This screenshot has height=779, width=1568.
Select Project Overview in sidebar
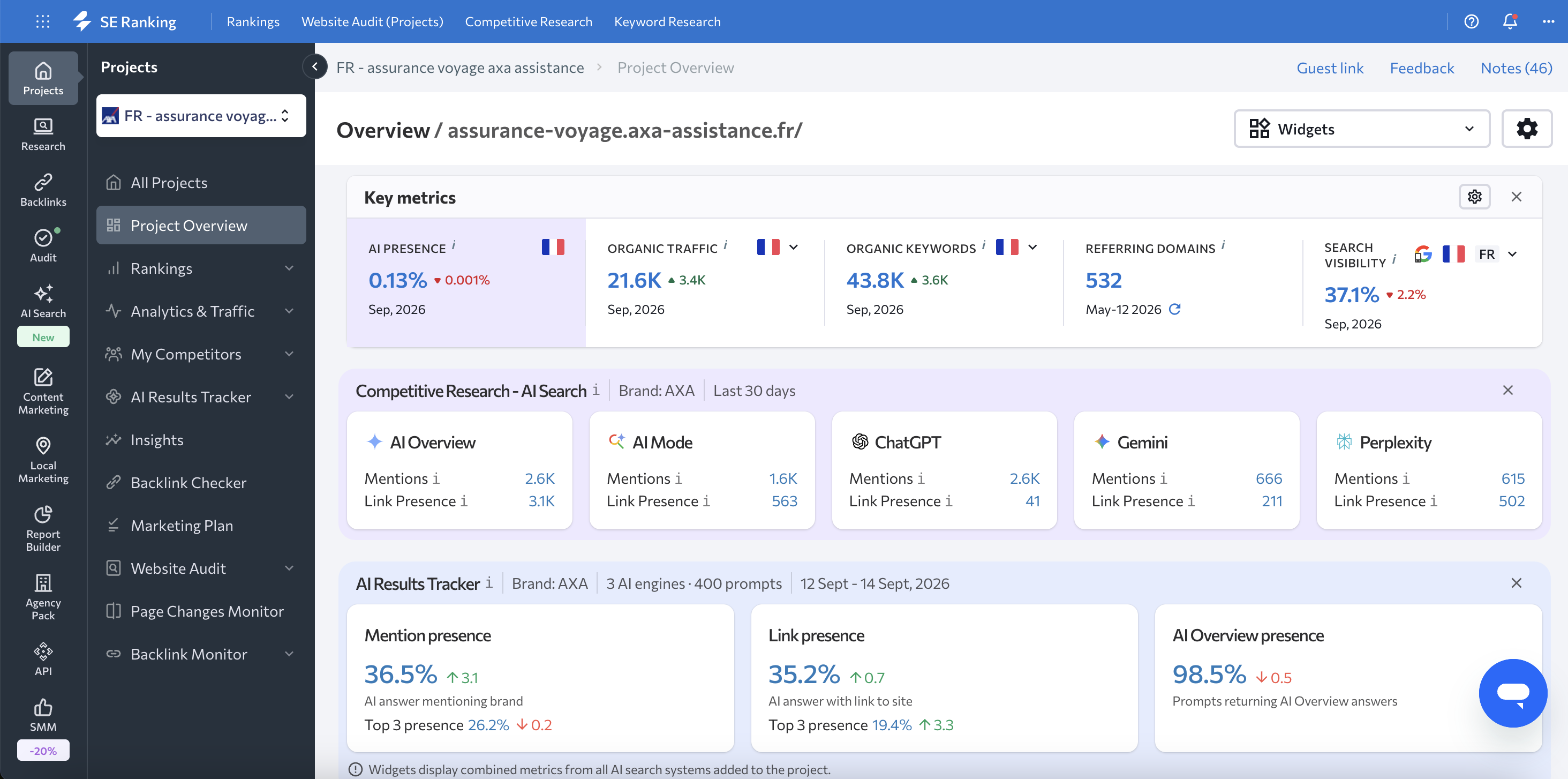pos(201,226)
